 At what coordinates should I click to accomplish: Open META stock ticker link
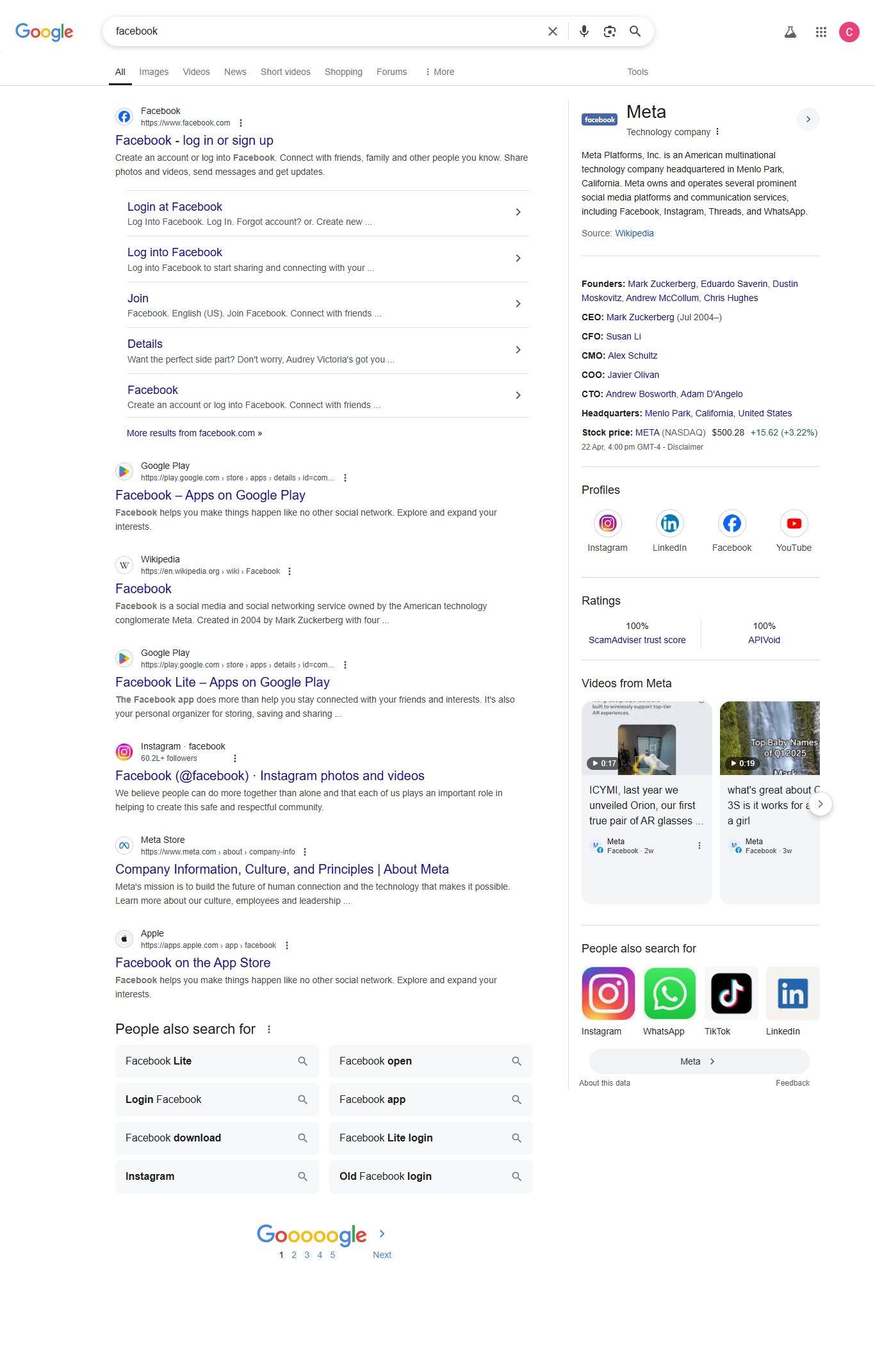point(647,432)
